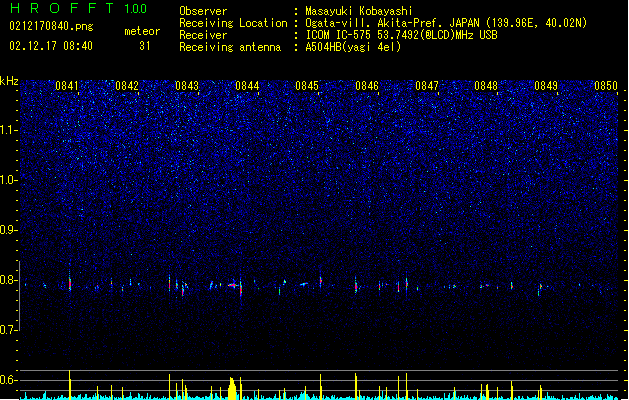Select antenna value A504HB(yagi 4el)

tap(353, 47)
